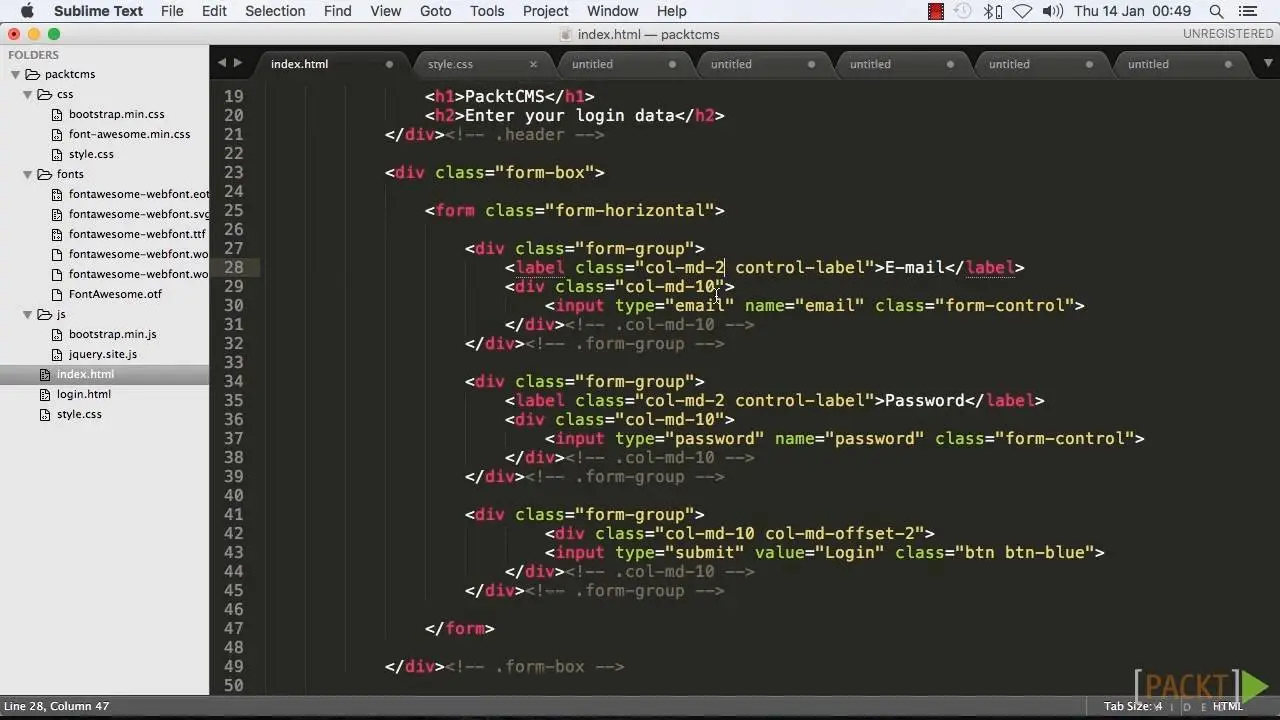Open login.html from the sidebar
This screenshot has width=1280, height=720.
pyautogui.click(x=84, y=394)
